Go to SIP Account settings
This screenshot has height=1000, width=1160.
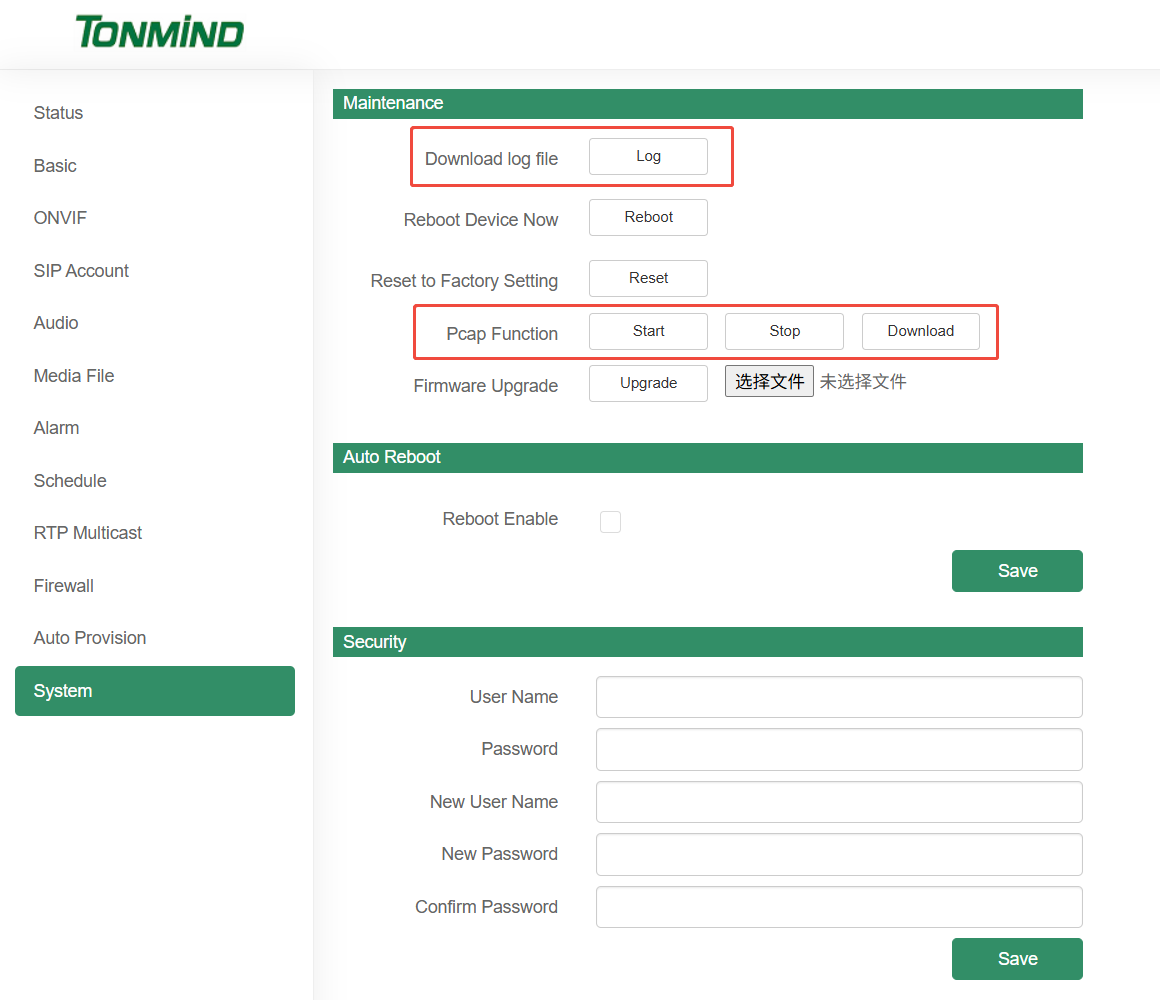click(81, 271)
